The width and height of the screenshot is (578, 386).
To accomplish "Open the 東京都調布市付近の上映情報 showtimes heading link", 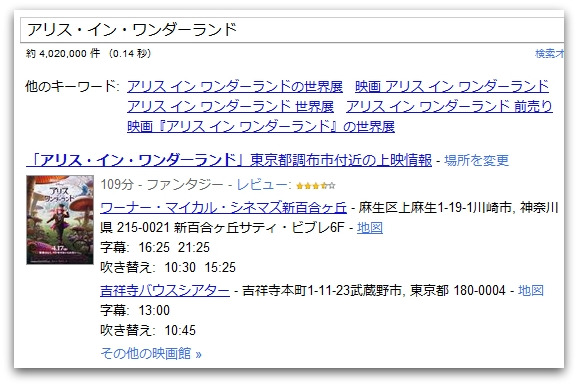I will click(x=229, y=160).
